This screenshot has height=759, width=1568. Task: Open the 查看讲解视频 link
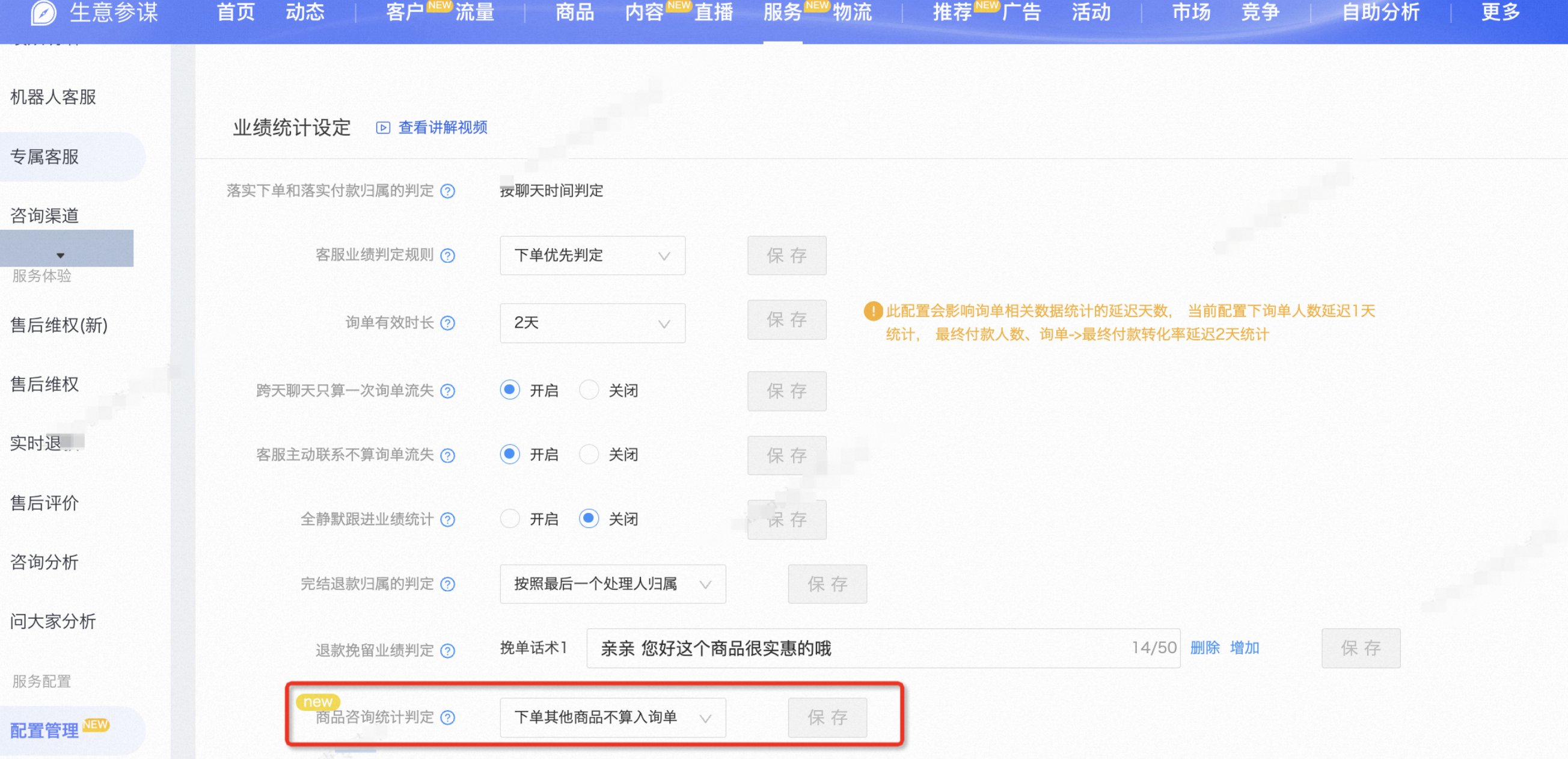[443, 128]
